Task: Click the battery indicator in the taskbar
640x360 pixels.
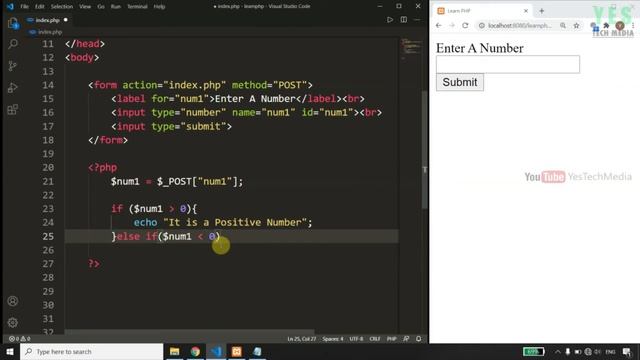Action: (534, 351)
